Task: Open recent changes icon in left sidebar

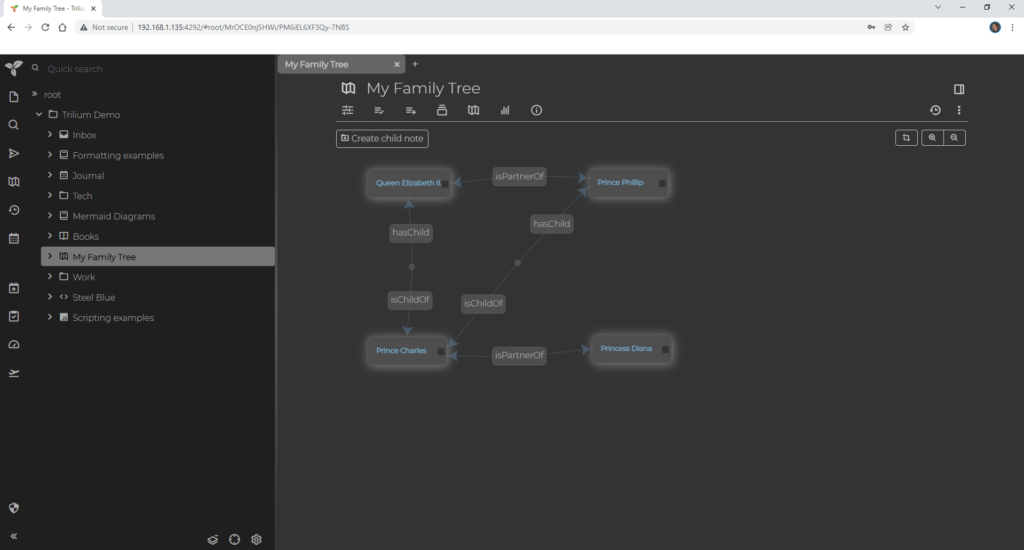Action: tap(14, 210)
